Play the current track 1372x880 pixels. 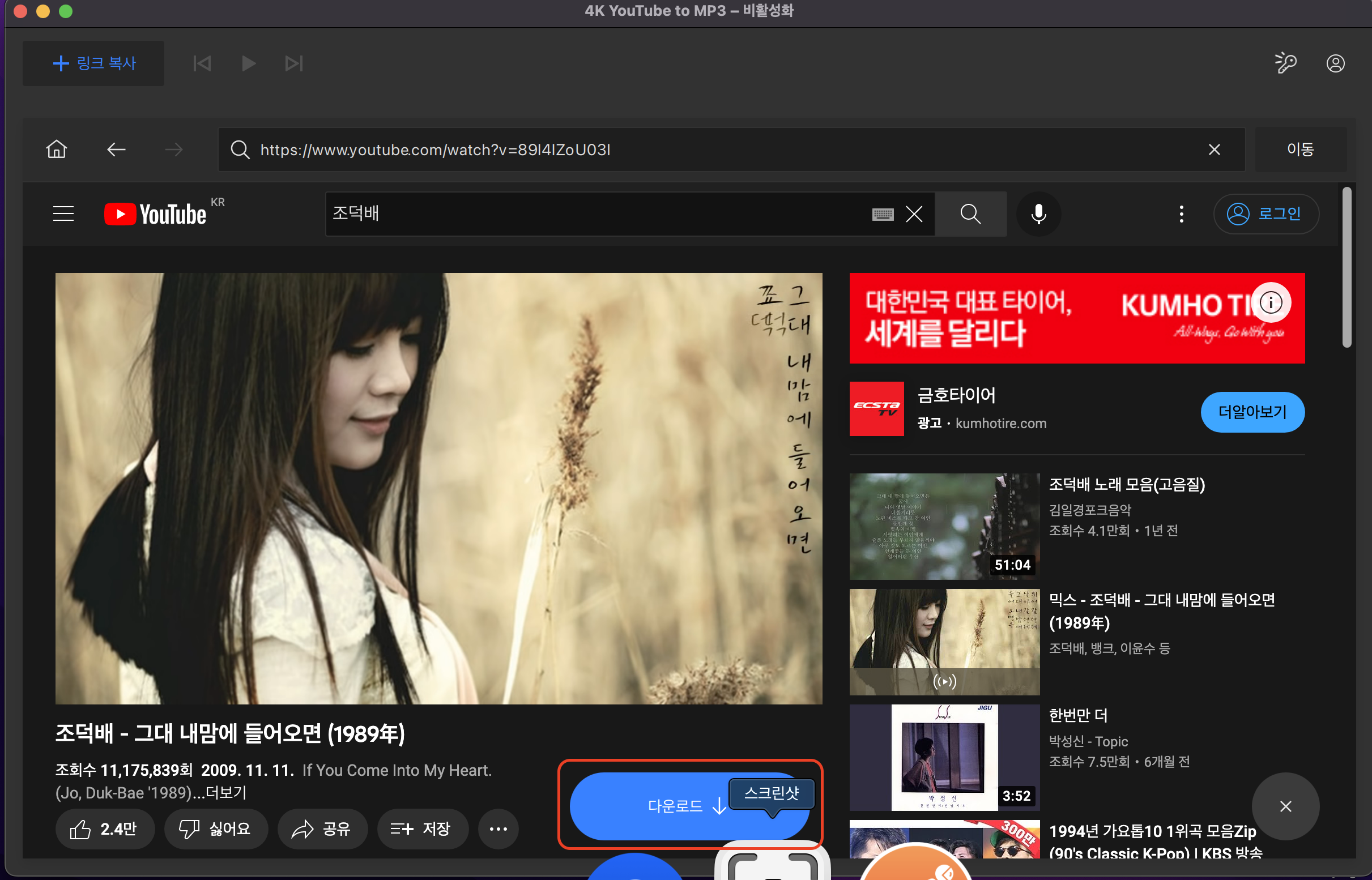coord(248,63)
